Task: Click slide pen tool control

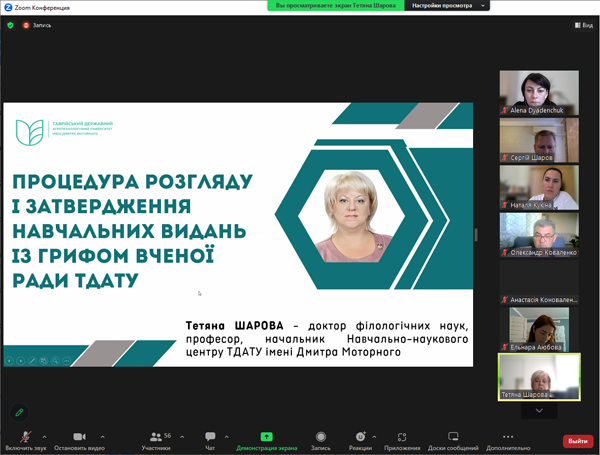Action: [32, 360]
